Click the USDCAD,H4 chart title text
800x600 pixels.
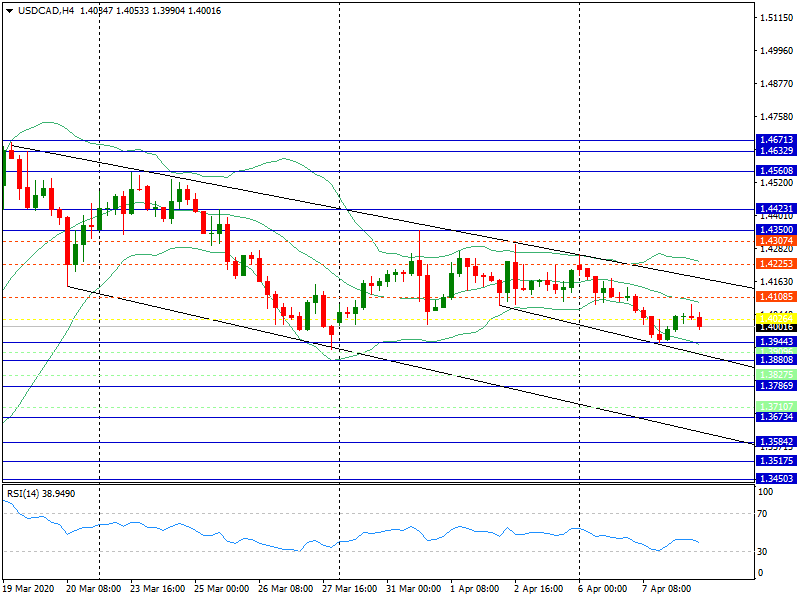46,10
